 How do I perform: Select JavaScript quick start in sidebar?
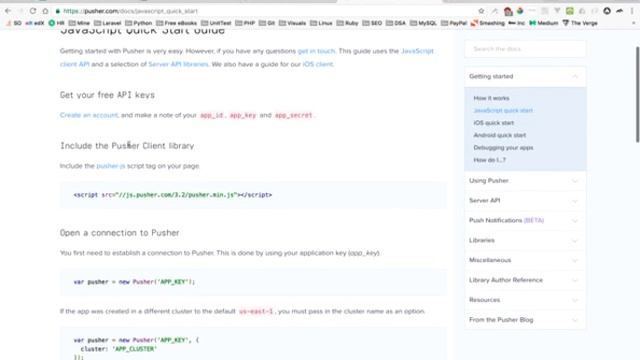pyautogui.click(x=503, y=111)
